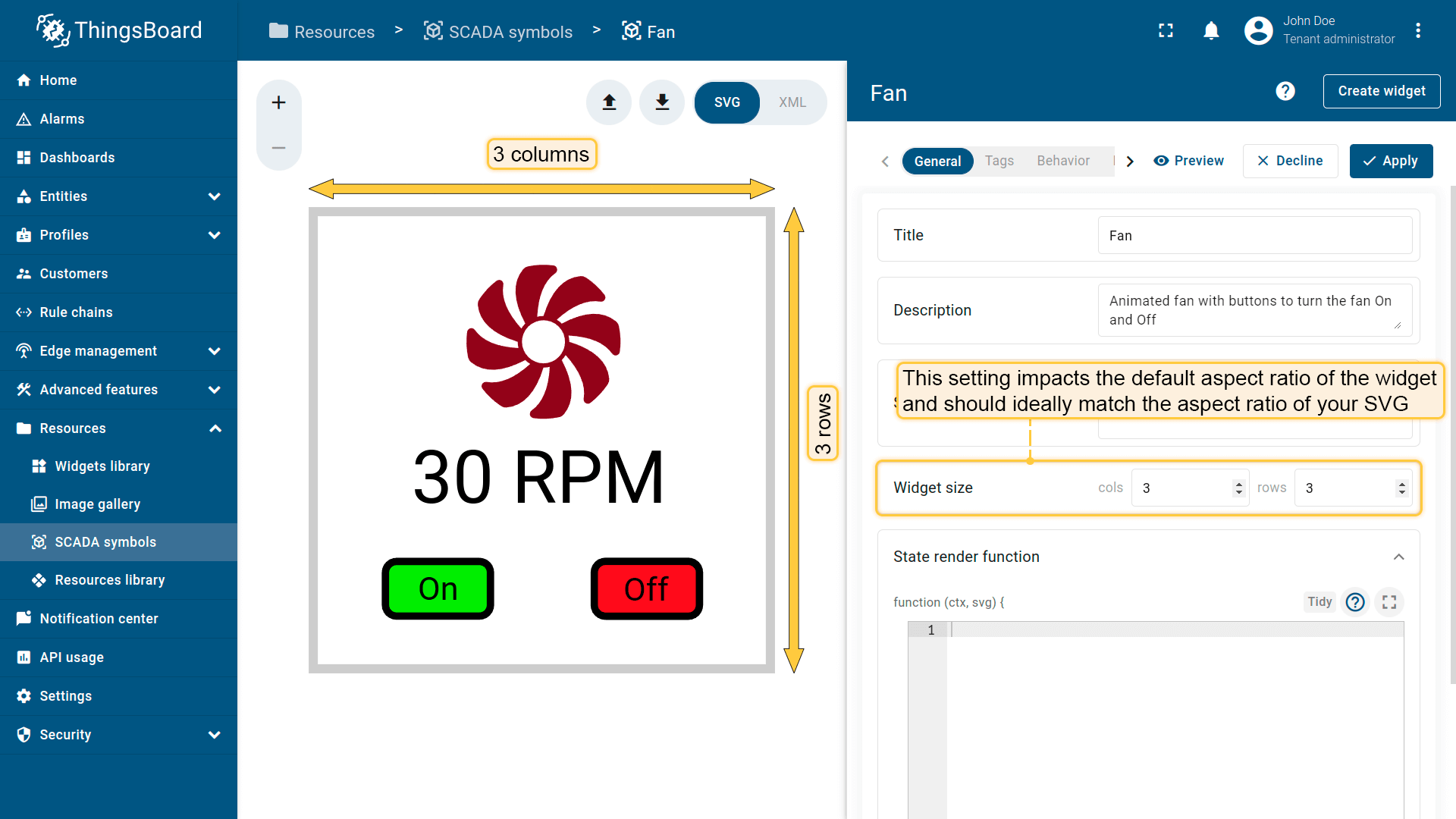Switch editor to XML mode
The image size is (1456, 819).
point(792,102)
